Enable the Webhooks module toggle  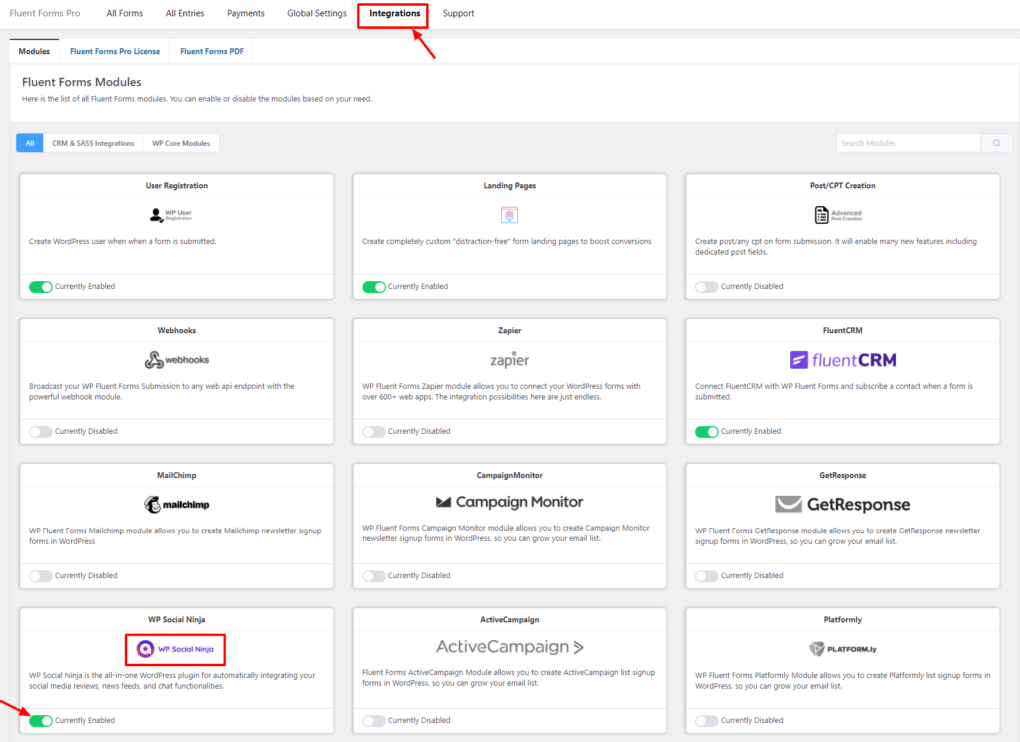tap(40, 432)
